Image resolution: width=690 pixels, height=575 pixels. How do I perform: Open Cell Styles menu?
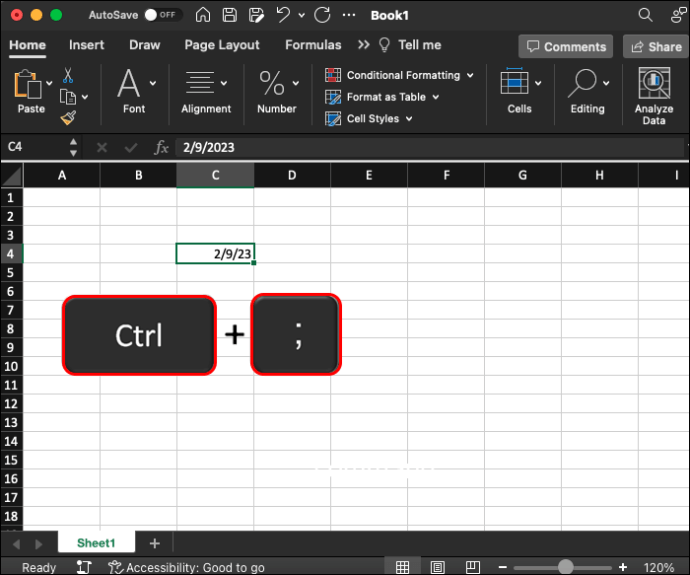pyautogui.click(x=369, y=118)
